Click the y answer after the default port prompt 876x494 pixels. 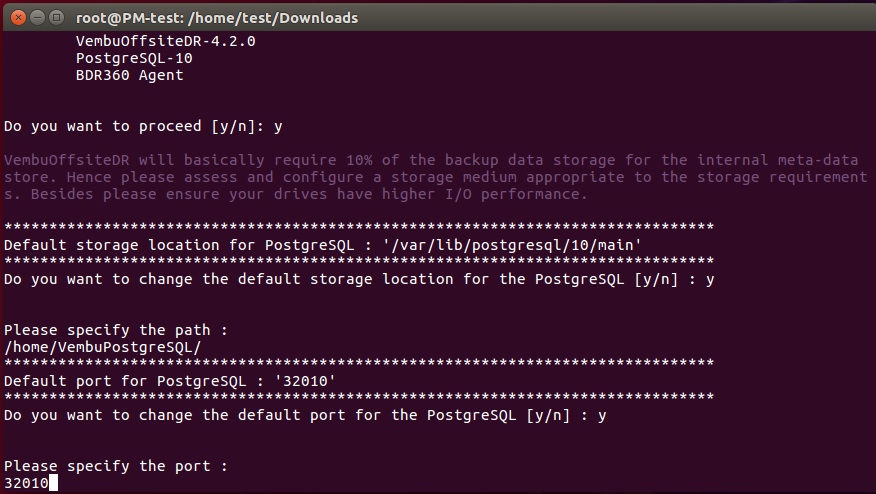(602, 416)
